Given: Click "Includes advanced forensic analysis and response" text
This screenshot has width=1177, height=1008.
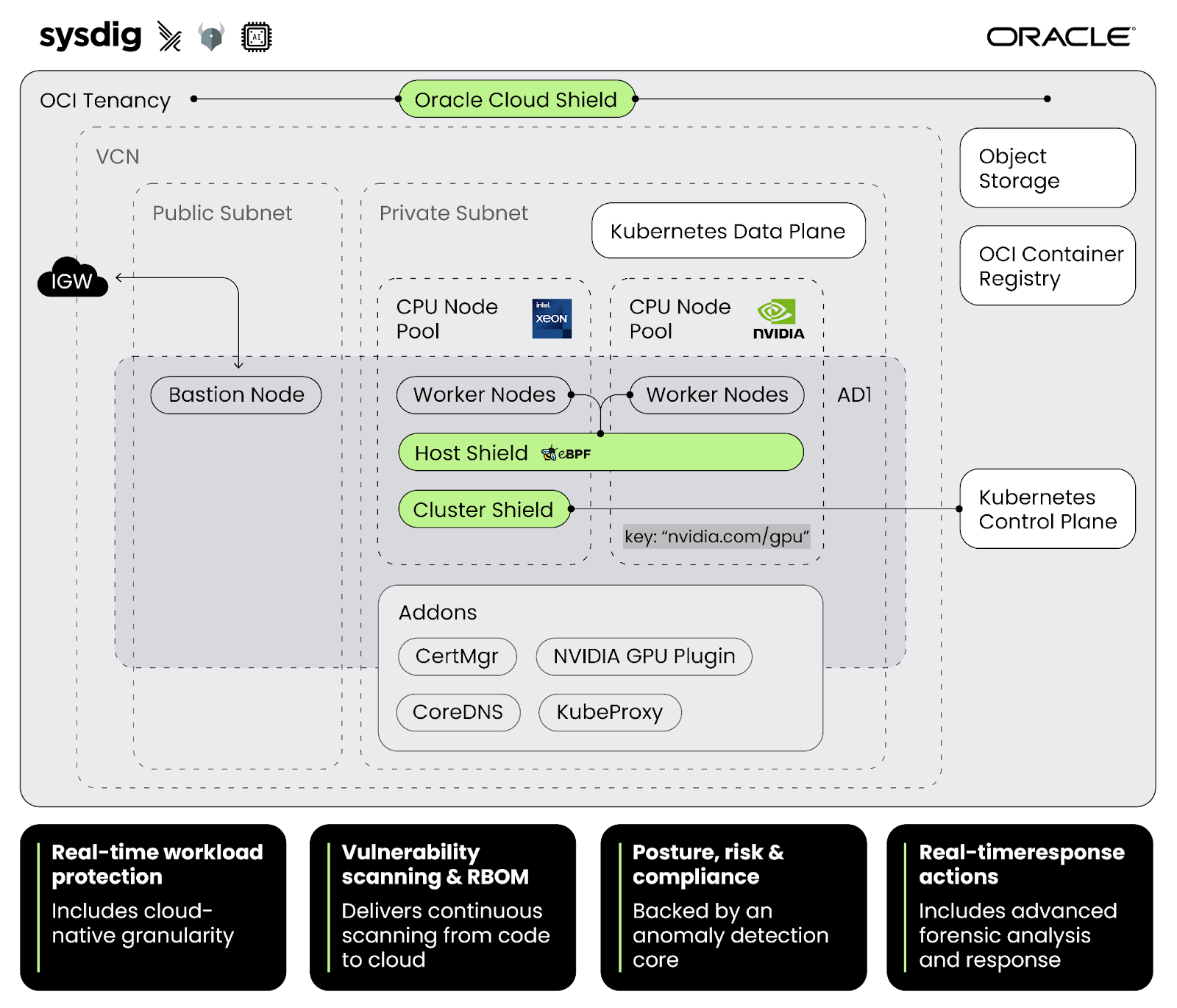Looking at the screenshot, I should click(1018, 935).
